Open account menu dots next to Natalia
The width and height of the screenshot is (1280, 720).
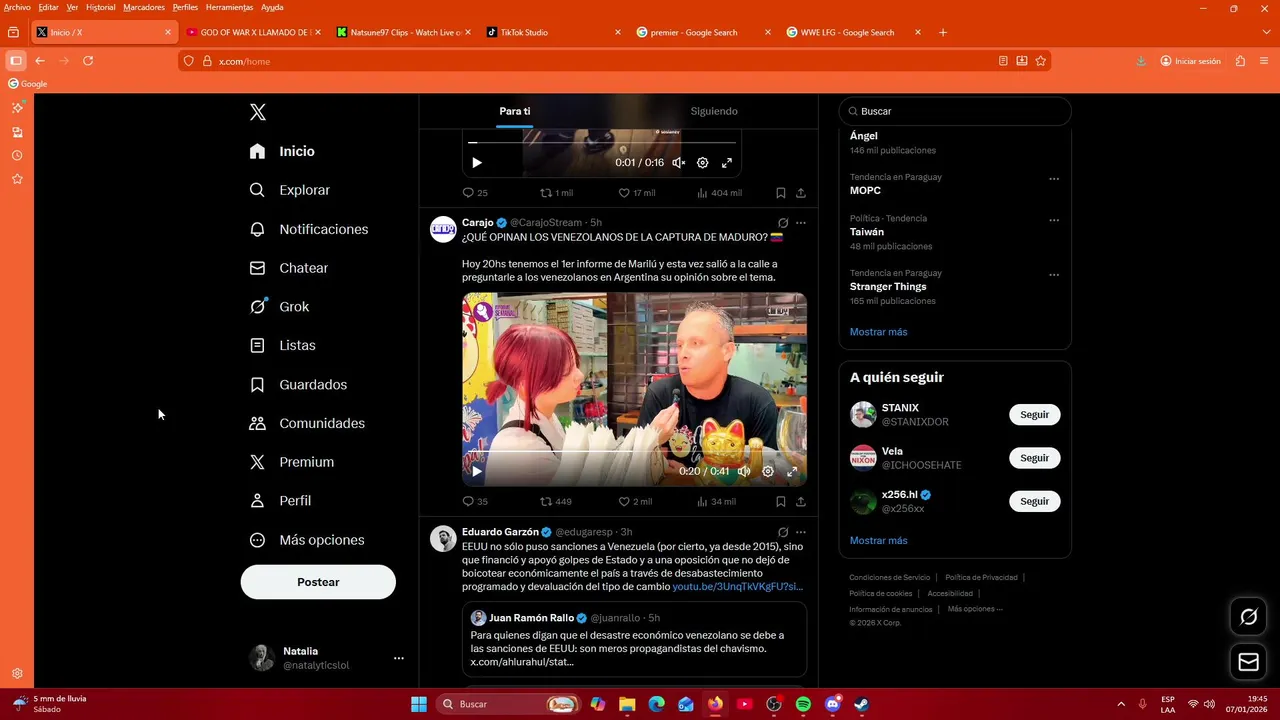(x=398, y=658)
